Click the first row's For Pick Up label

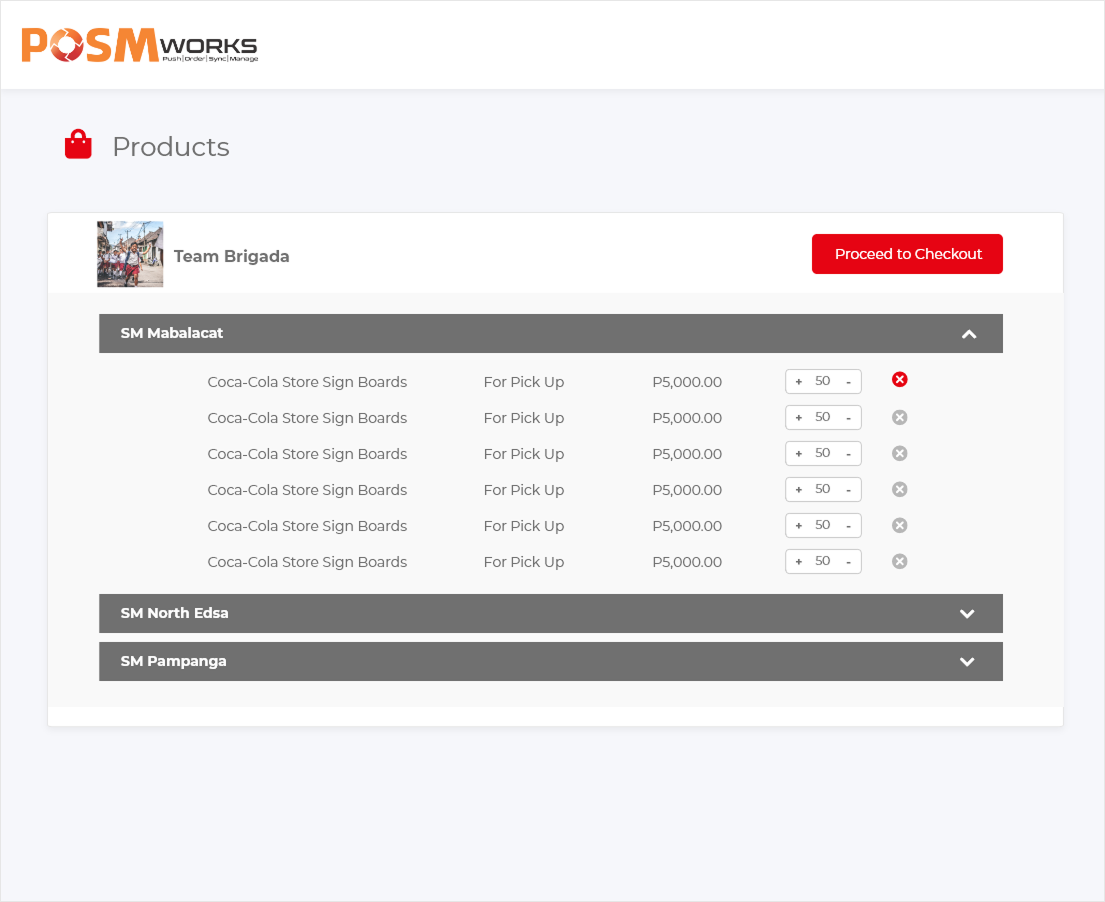[x=524, y=382]
